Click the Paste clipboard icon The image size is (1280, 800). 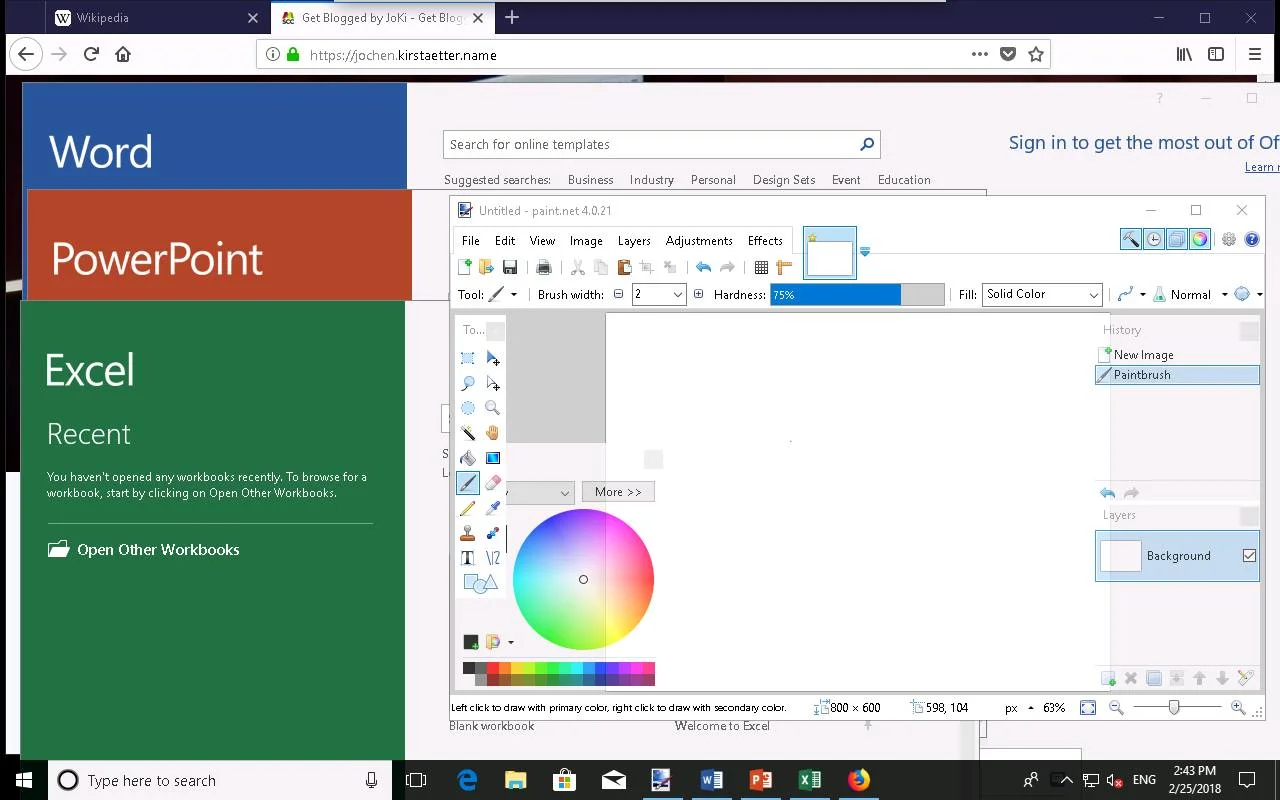[x=624, y=267]
